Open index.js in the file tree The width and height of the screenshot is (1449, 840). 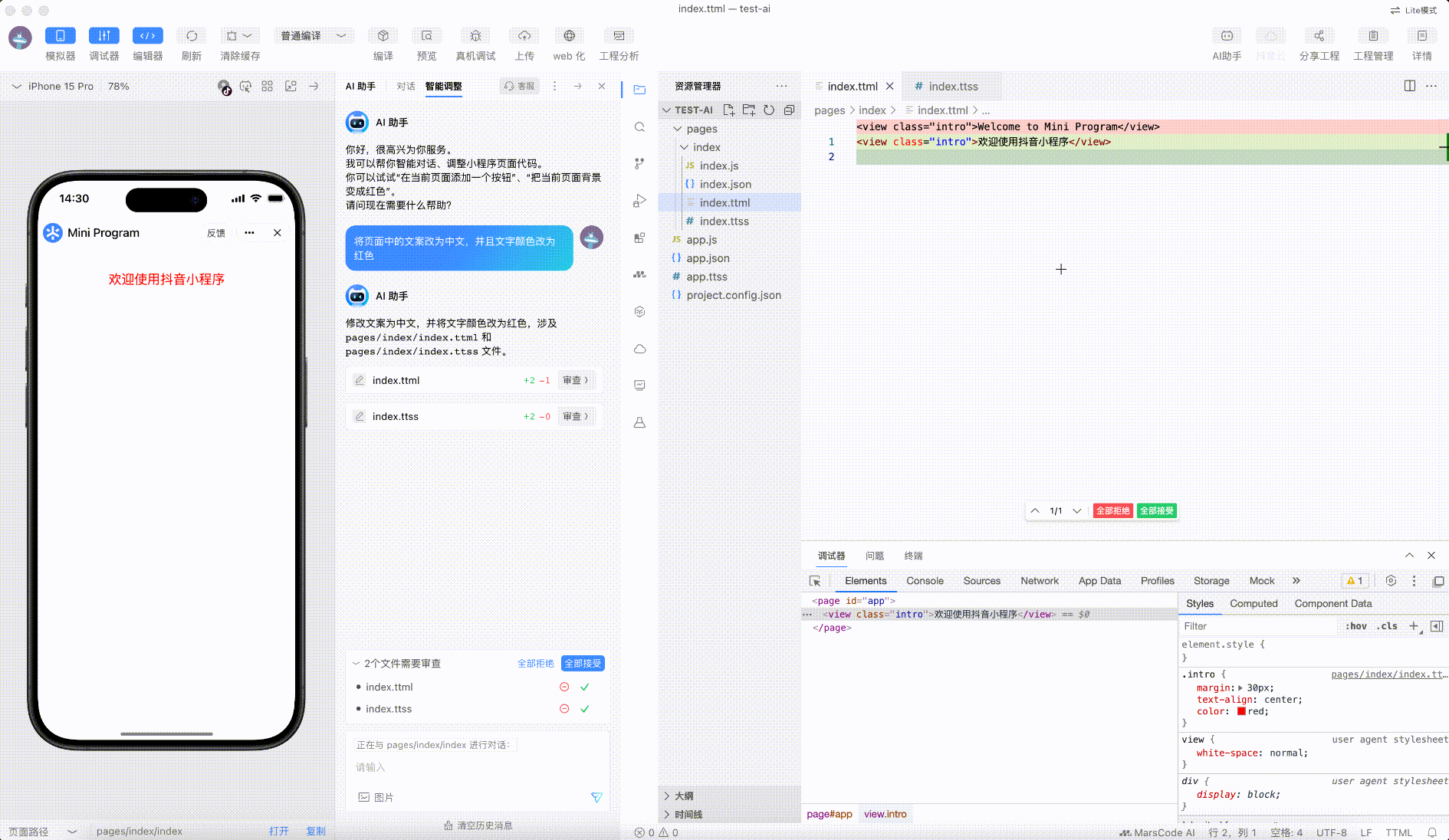point(718,166)
